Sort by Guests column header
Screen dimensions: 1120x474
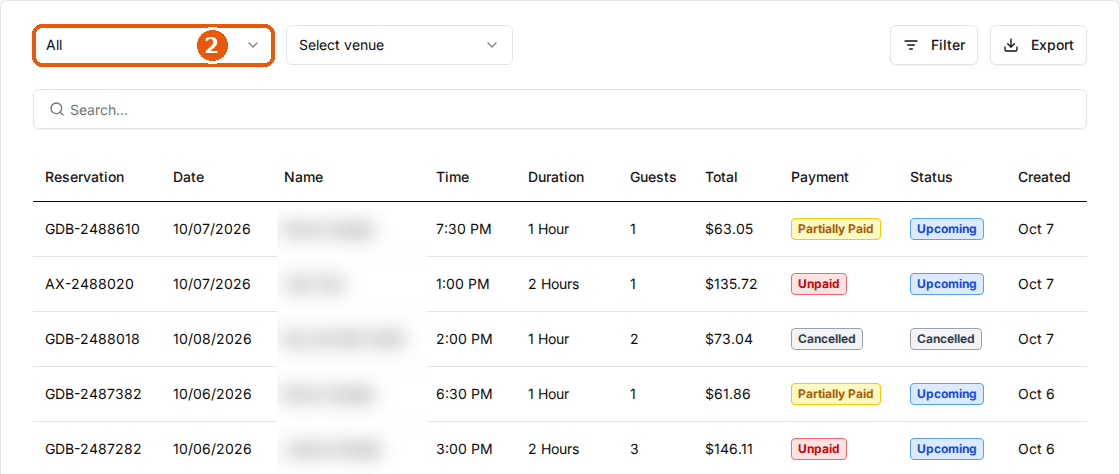pyautogui.click(x=653, y=177)
